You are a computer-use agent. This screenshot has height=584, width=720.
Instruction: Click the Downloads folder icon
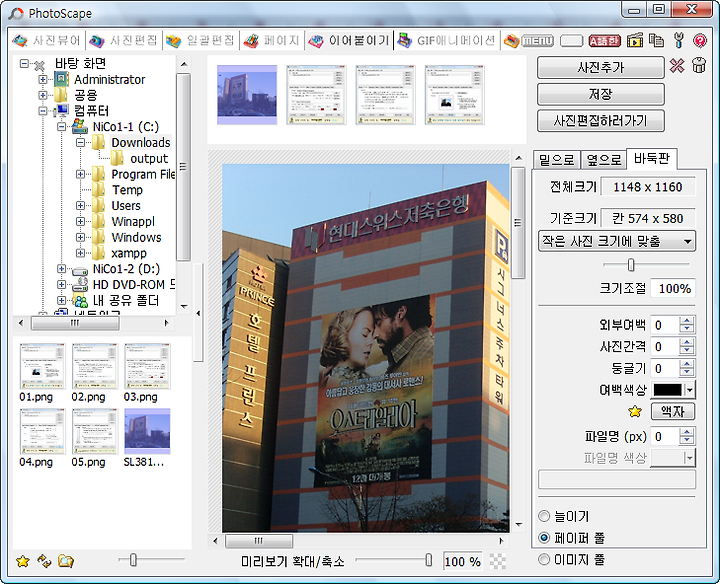(98, 142)
